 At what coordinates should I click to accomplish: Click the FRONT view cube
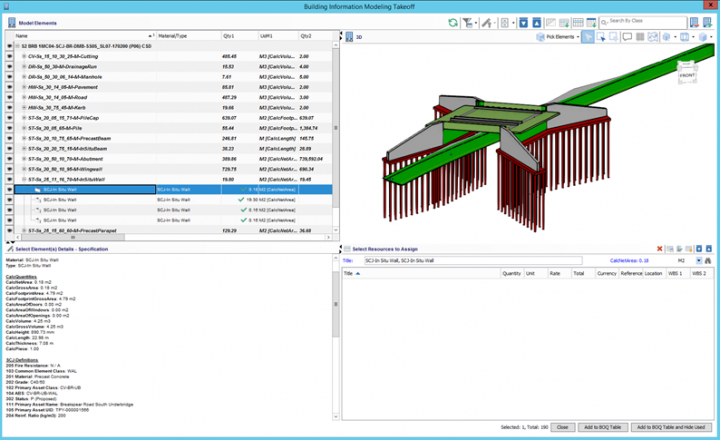point(686,73)
